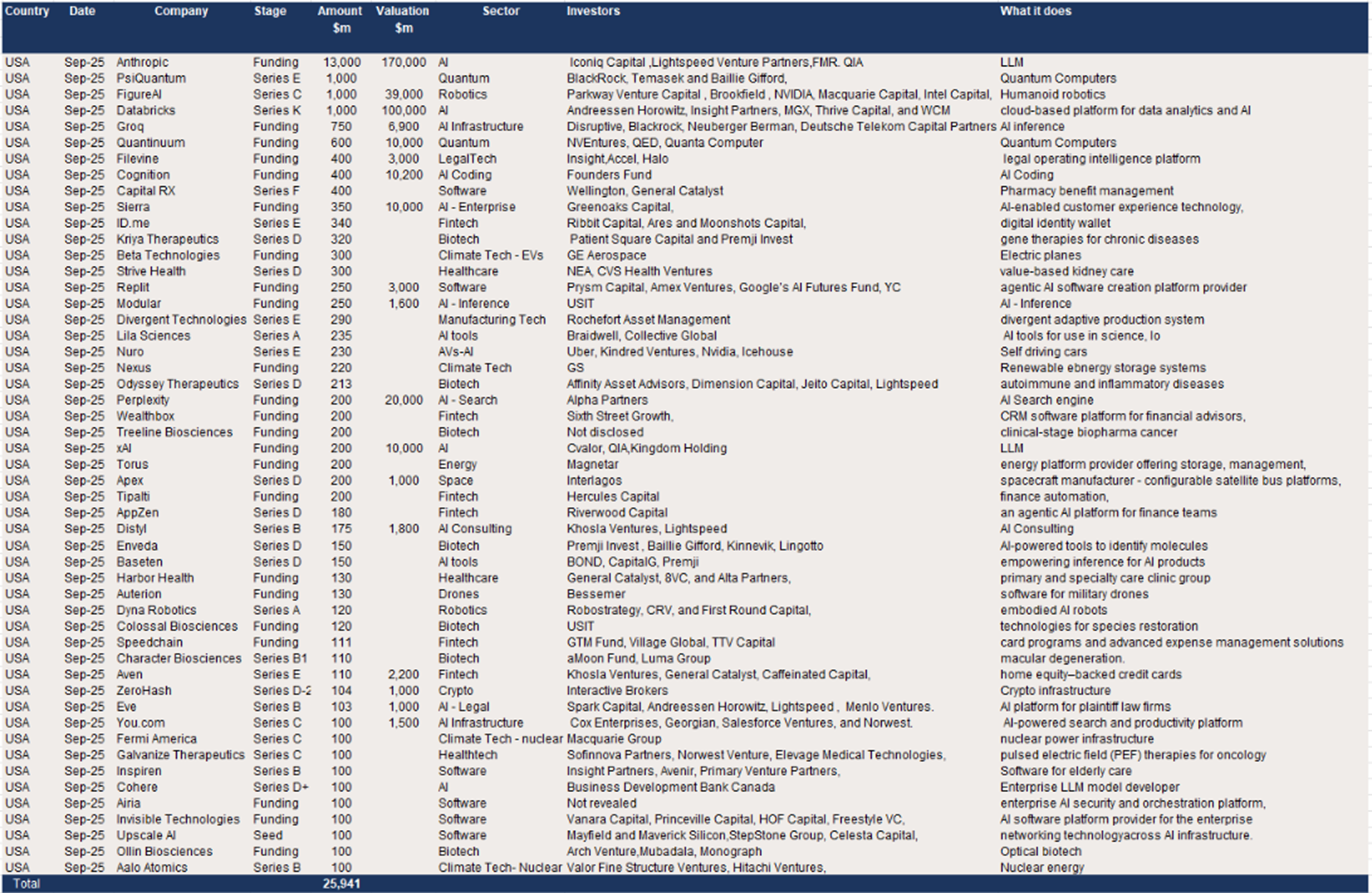
Task: Select the Sierra company cell
Action: [x=133, y=208]
